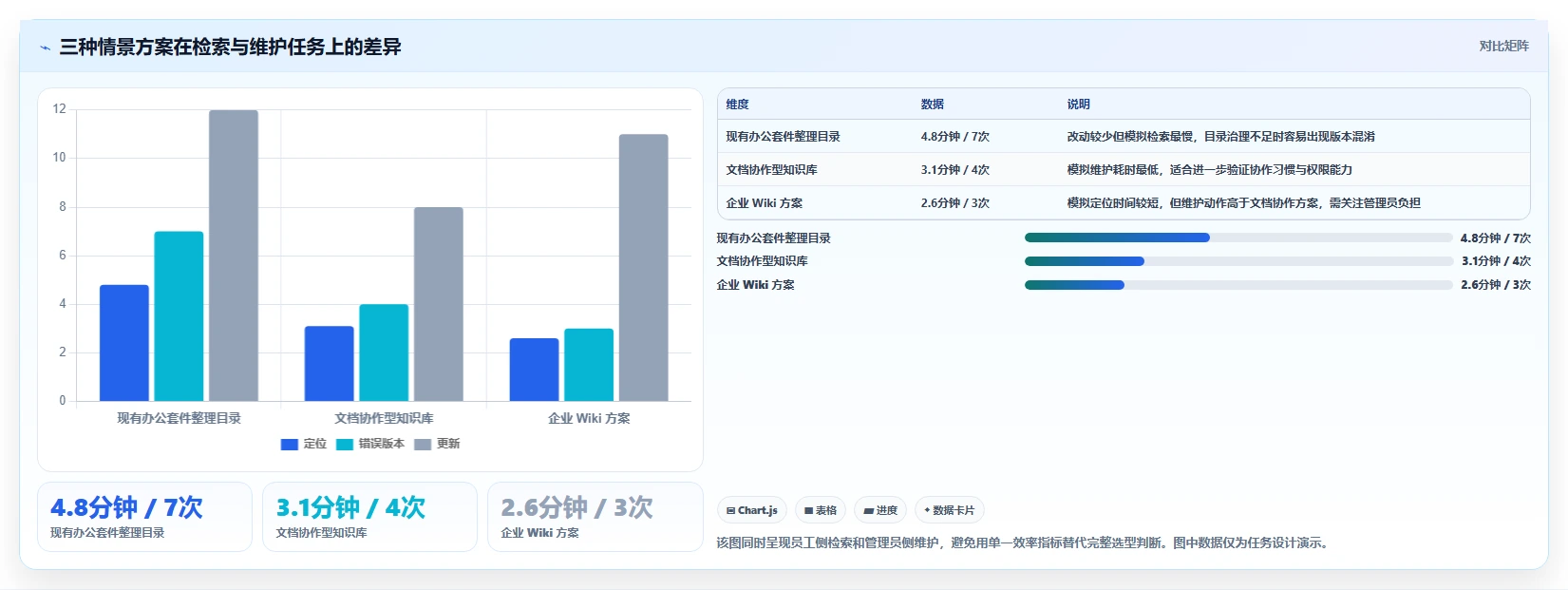Click table data cell 4.8分钟 / 7次
This screenshot has width=1568, height=590.
[955, 137]
